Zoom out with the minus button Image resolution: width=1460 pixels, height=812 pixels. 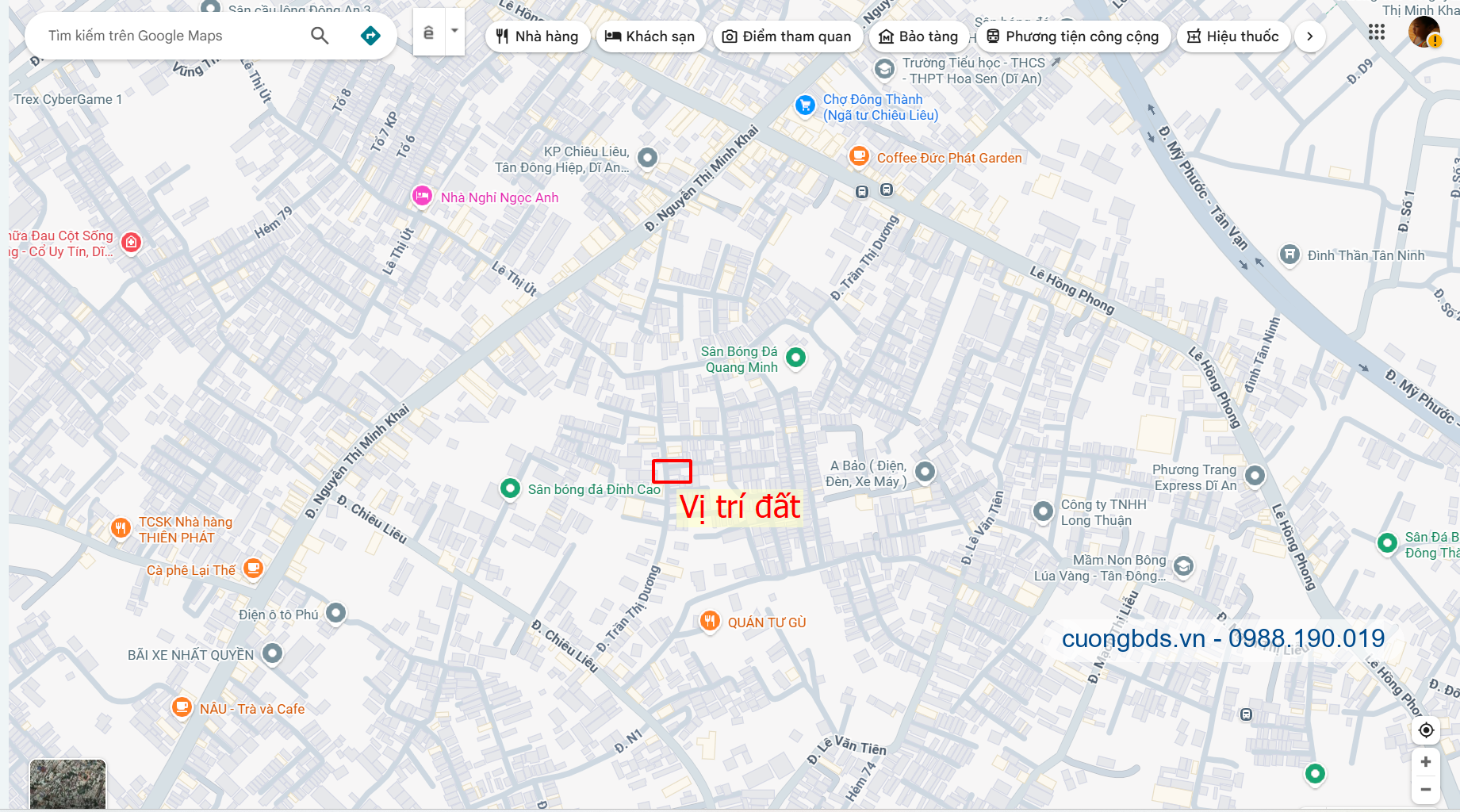[1426, 789]
